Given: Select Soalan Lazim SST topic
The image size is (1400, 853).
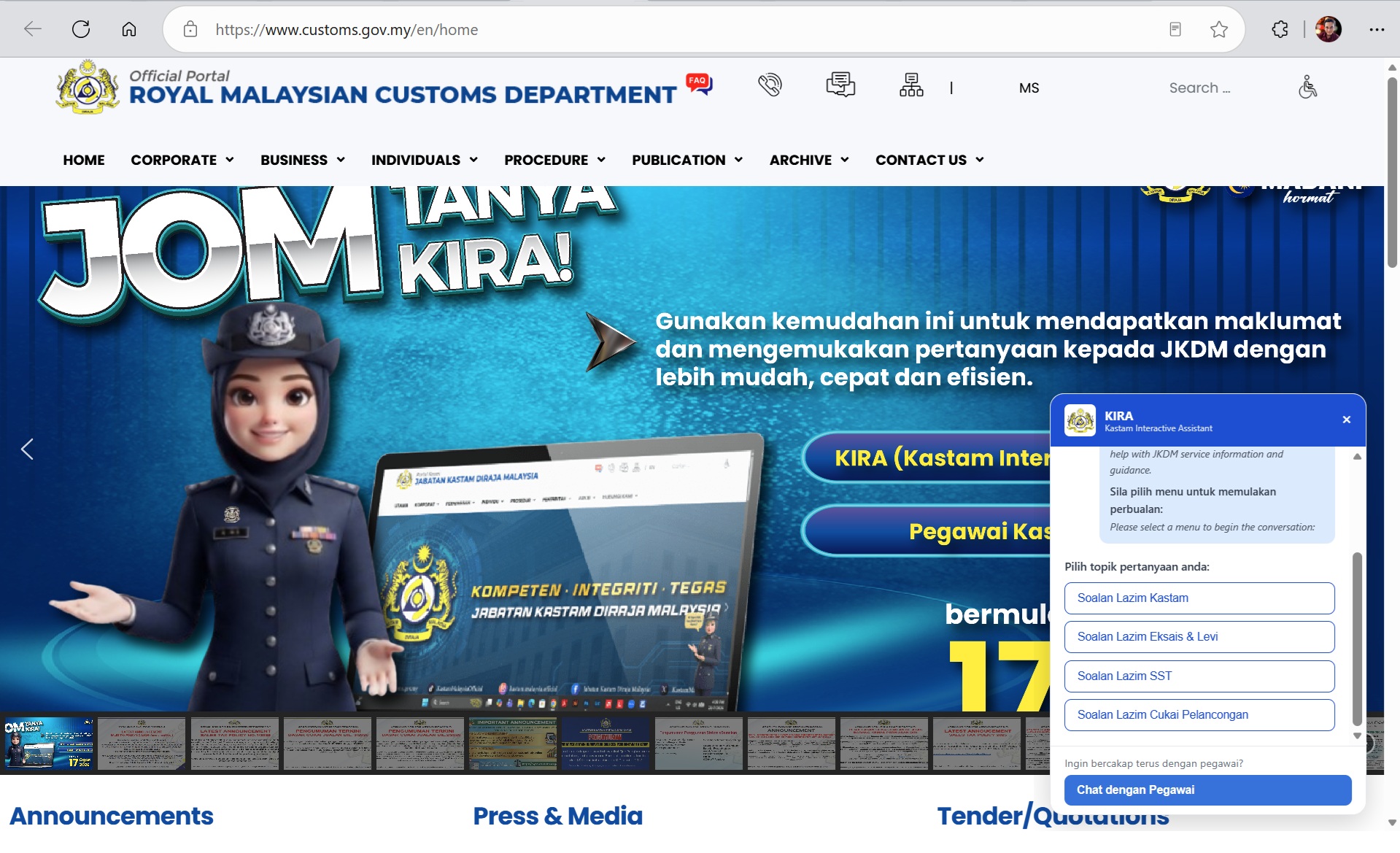Looking at the screenshot, I should (x=1199, y=676).
